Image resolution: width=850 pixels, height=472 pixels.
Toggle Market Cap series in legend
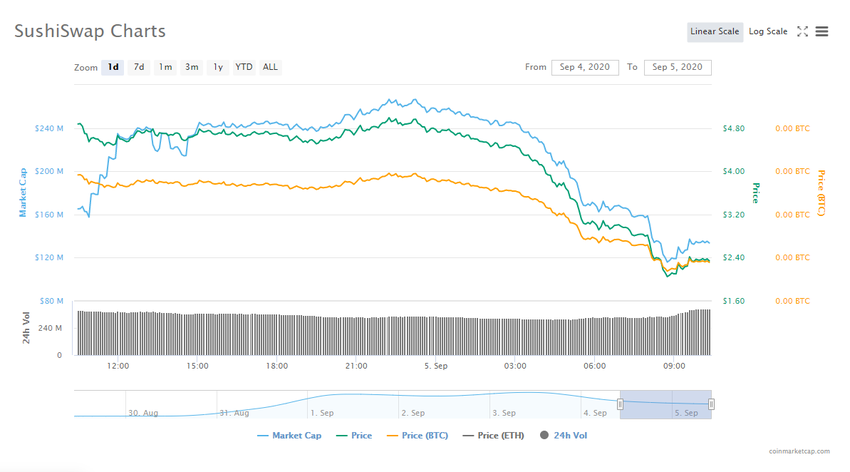(x=289, y=435)
